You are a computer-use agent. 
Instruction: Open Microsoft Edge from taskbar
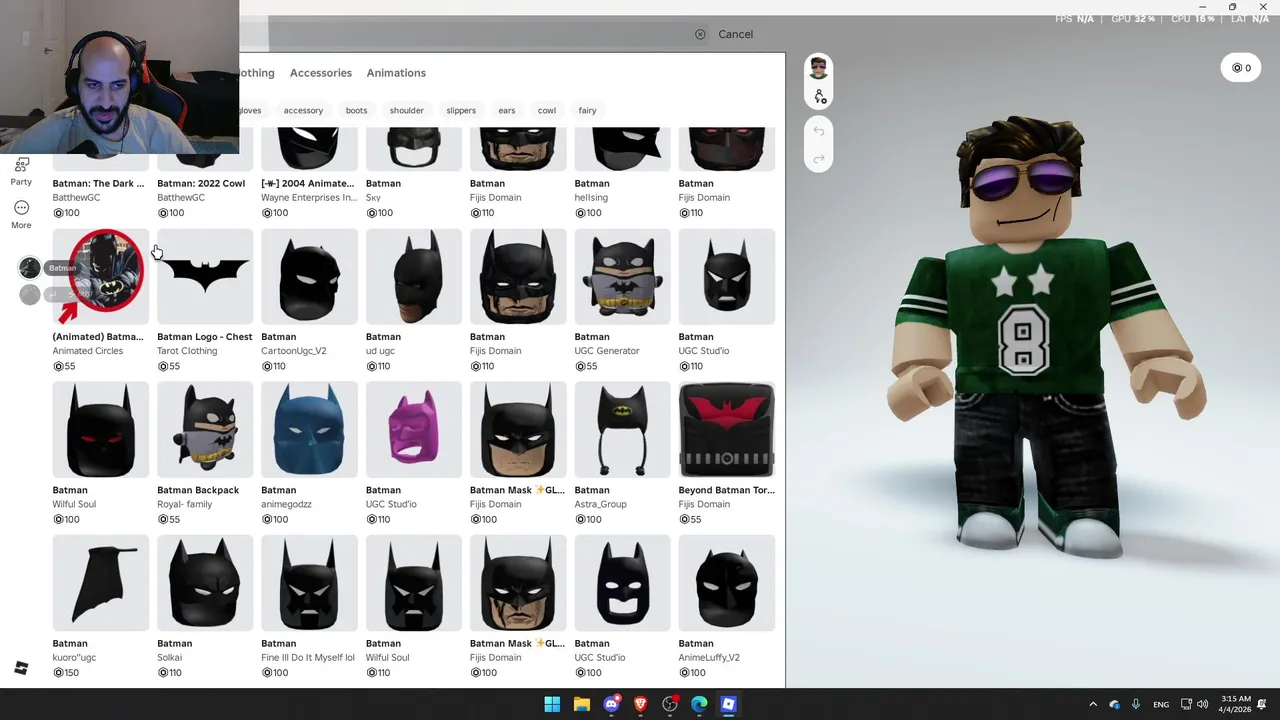pos(699,705)
